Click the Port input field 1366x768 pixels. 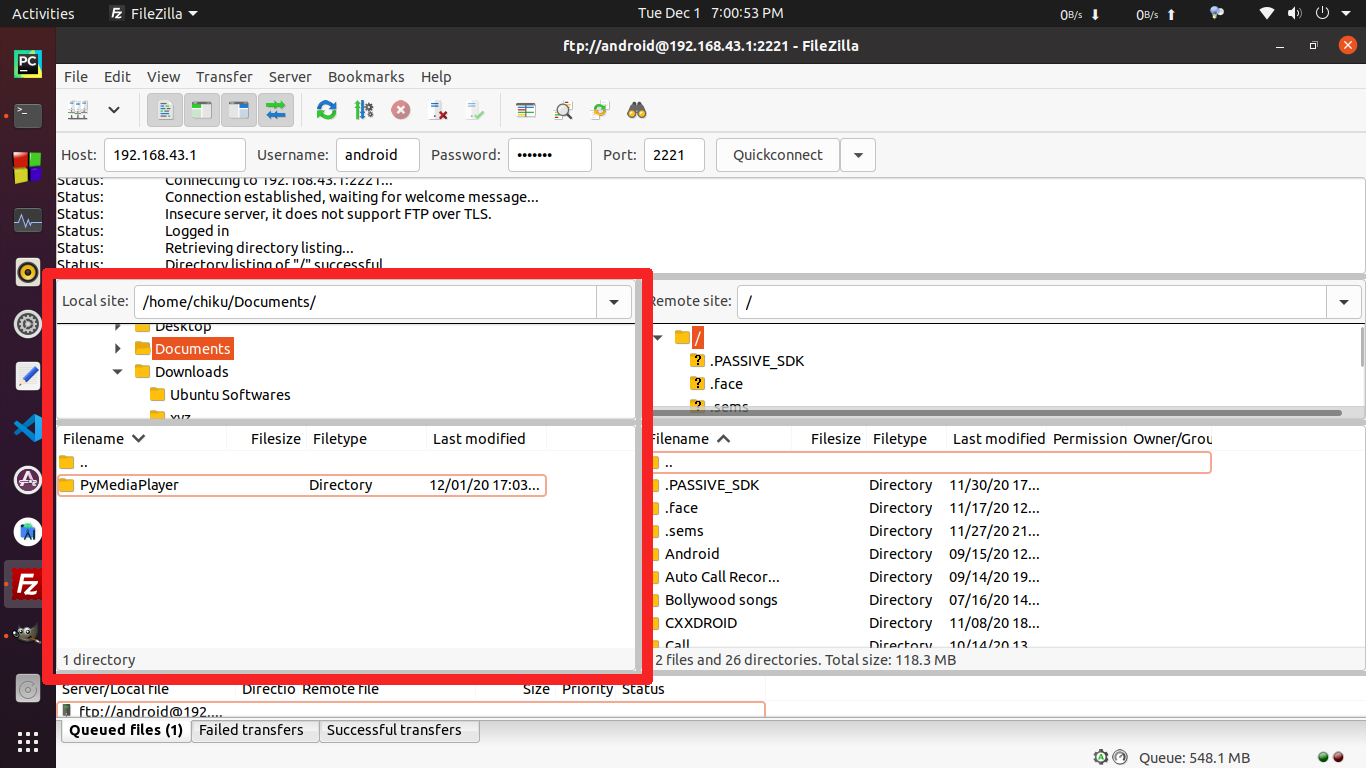[x=675, y=155]
